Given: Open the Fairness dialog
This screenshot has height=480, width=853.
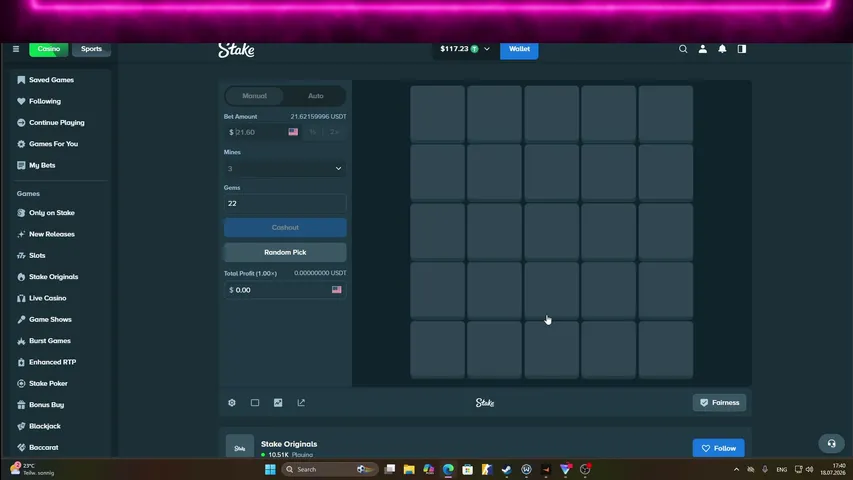Looking at the screenshot, I should pos(719,403).
